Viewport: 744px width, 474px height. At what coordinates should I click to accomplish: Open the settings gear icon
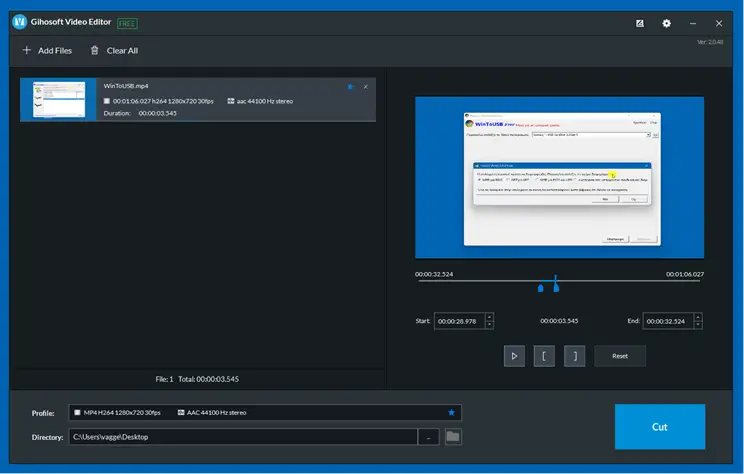click(667, 23)
